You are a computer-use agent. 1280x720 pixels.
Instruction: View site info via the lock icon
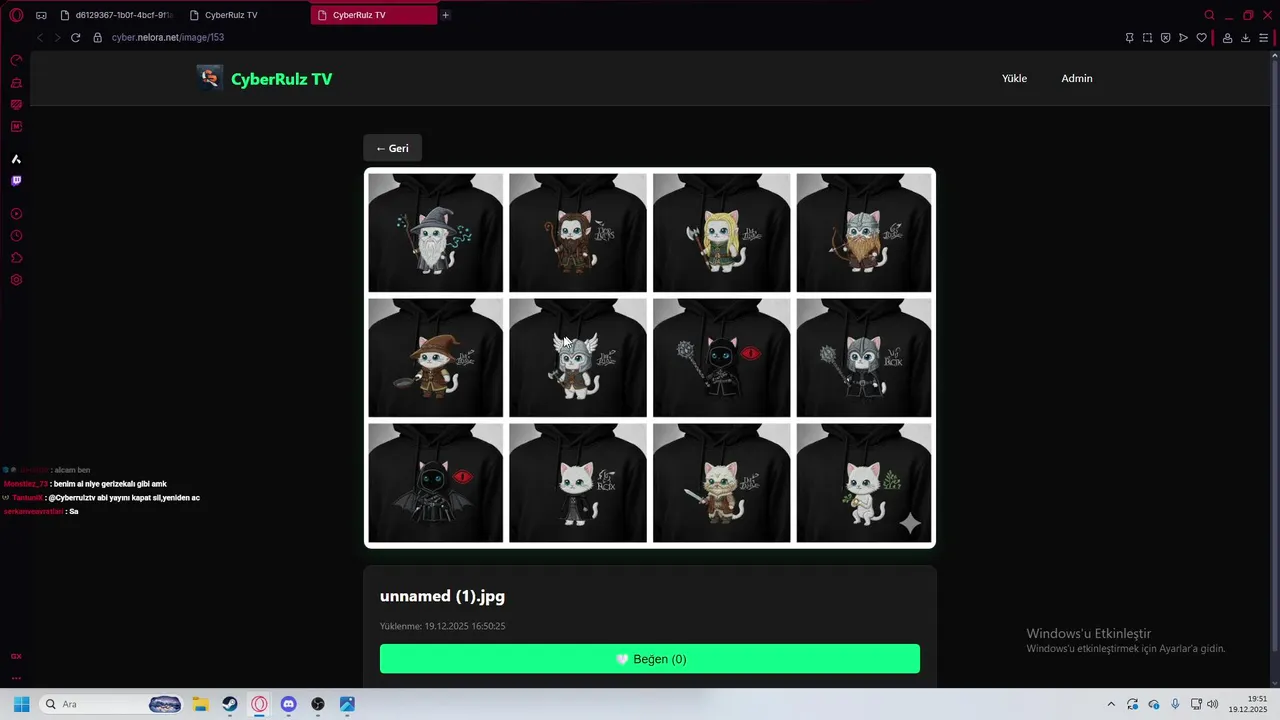97,38
